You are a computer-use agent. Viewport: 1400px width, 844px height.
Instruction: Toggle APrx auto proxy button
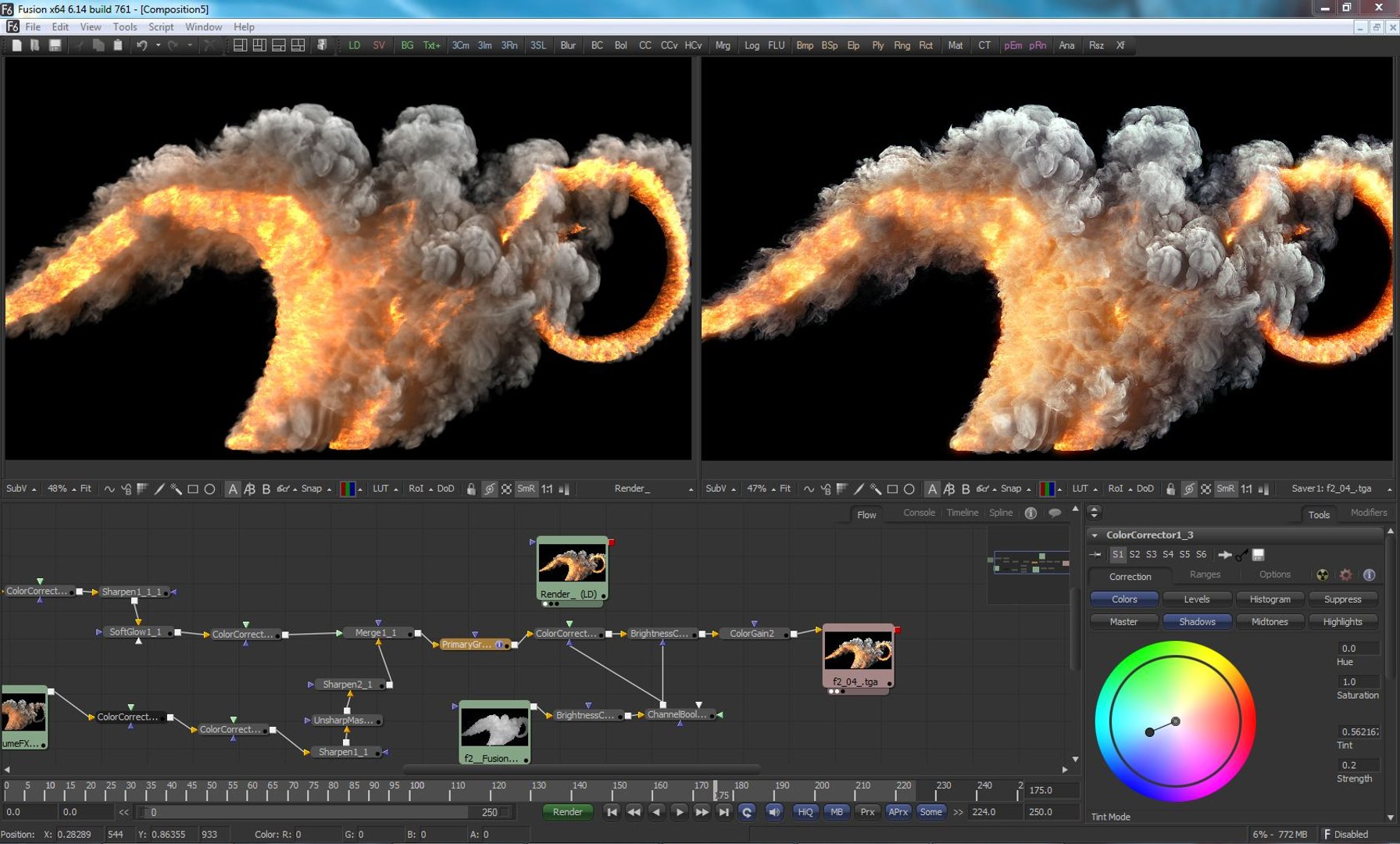pos(898,812)
